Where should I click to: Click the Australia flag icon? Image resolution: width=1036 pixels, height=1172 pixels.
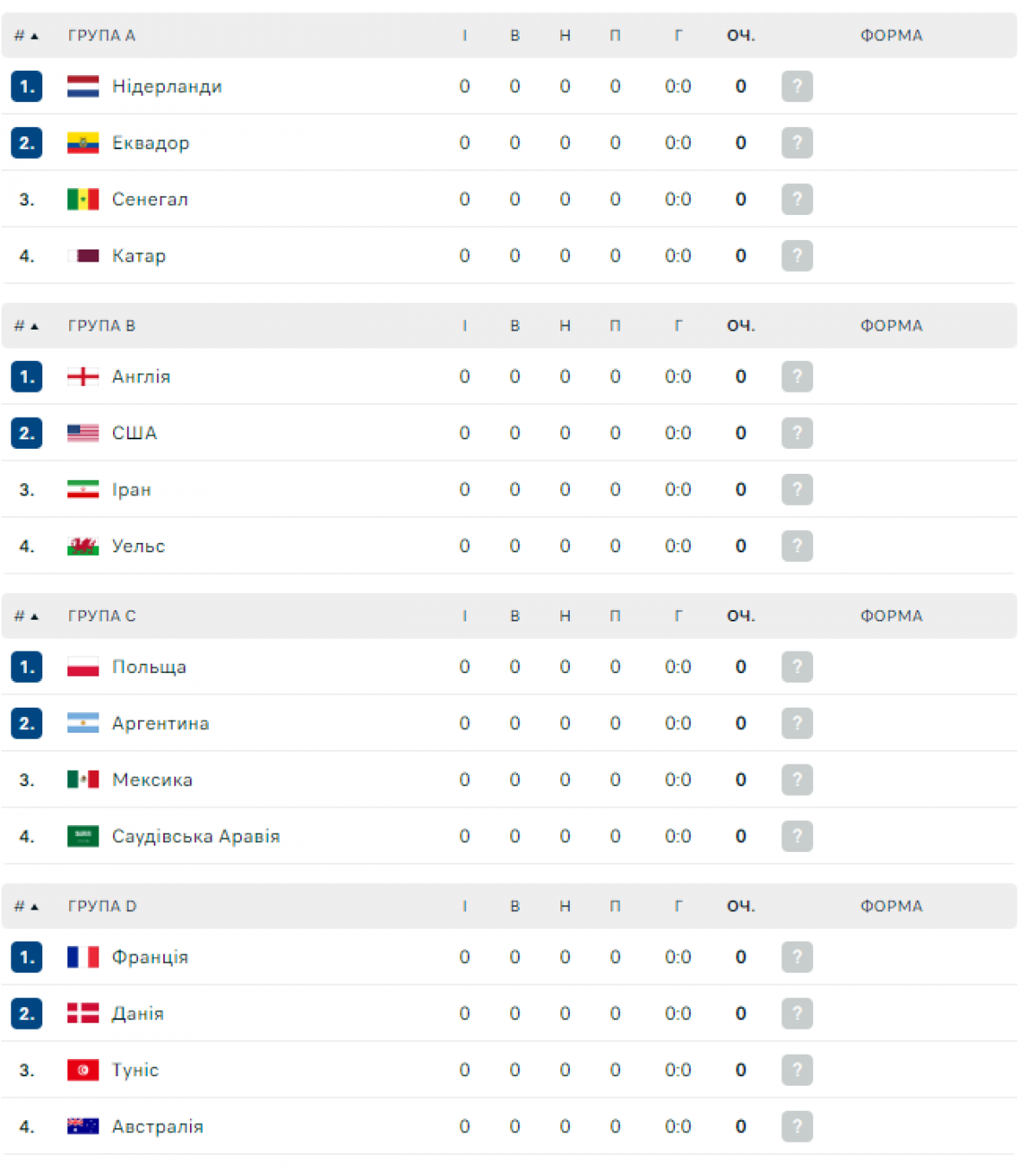(83, 1126)
